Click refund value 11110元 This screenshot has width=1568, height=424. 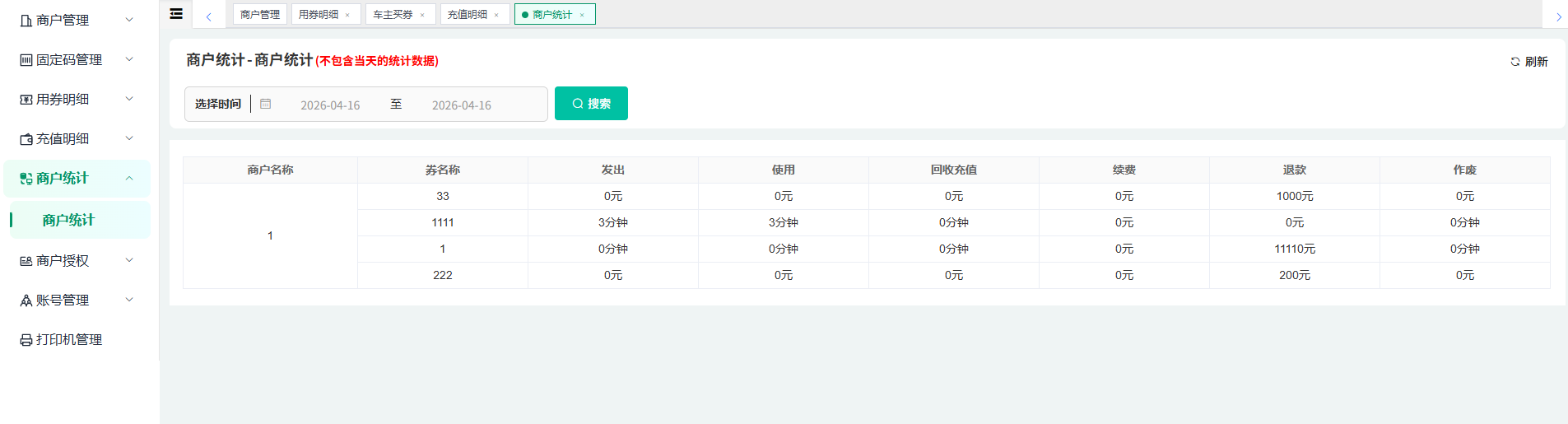coord(1295,249)
